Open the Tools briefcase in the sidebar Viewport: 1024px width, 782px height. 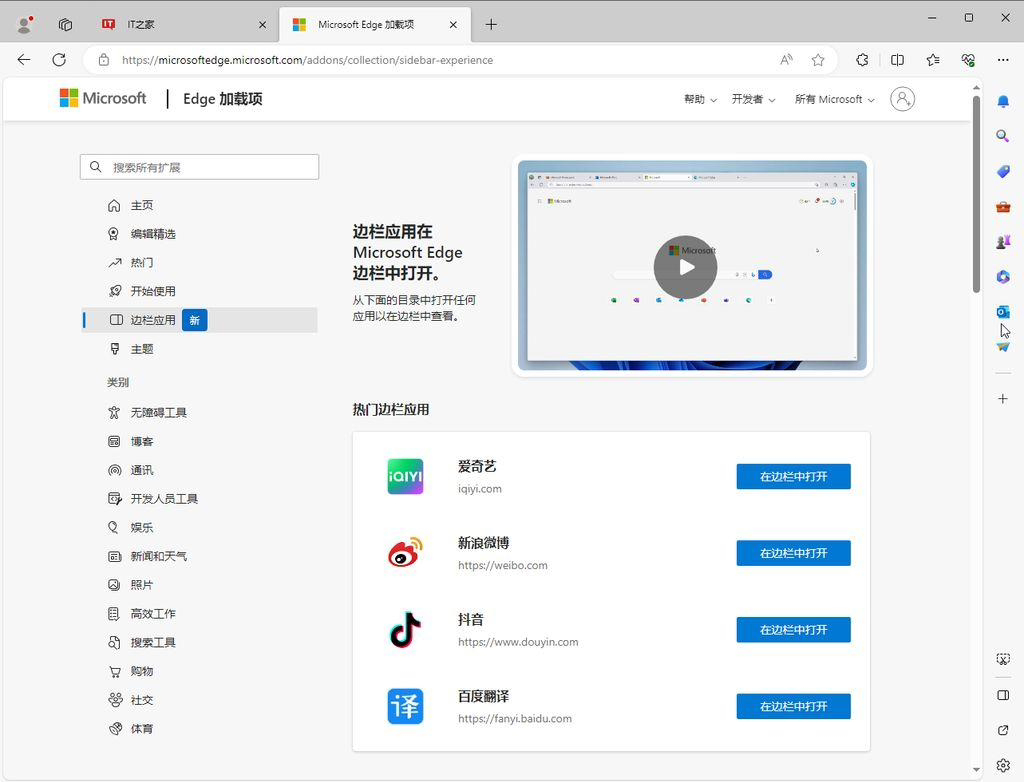[x=1003, y=207]
